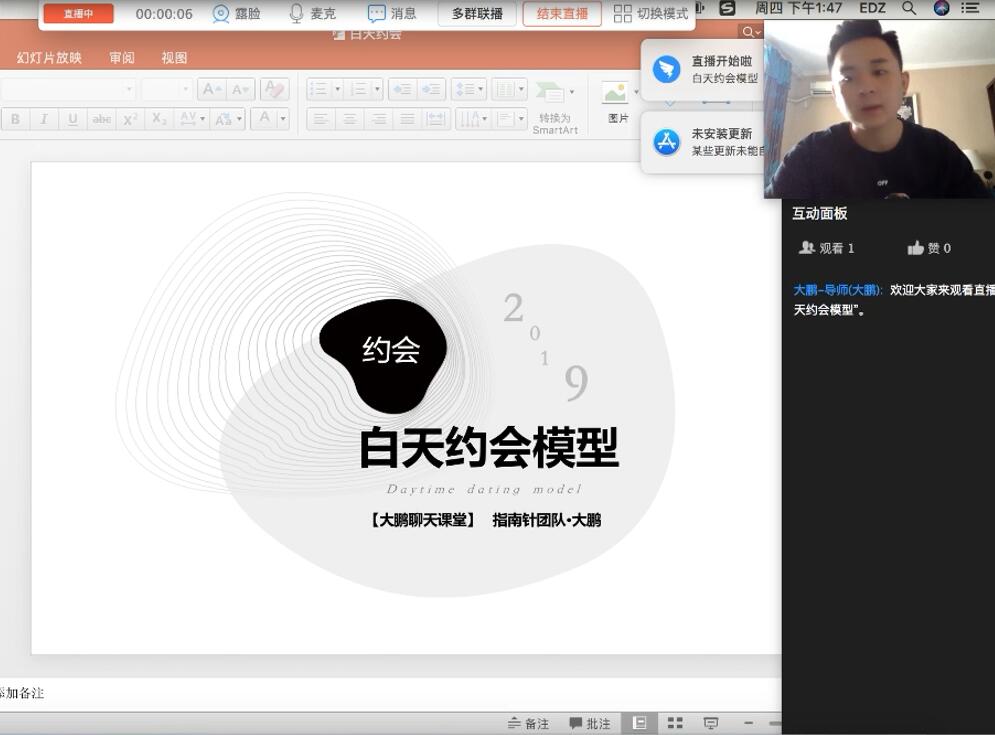This screenshot has width=995, height=735.
Task: Give a like with the 赞 thumbs-up
Action: (917, 247)
